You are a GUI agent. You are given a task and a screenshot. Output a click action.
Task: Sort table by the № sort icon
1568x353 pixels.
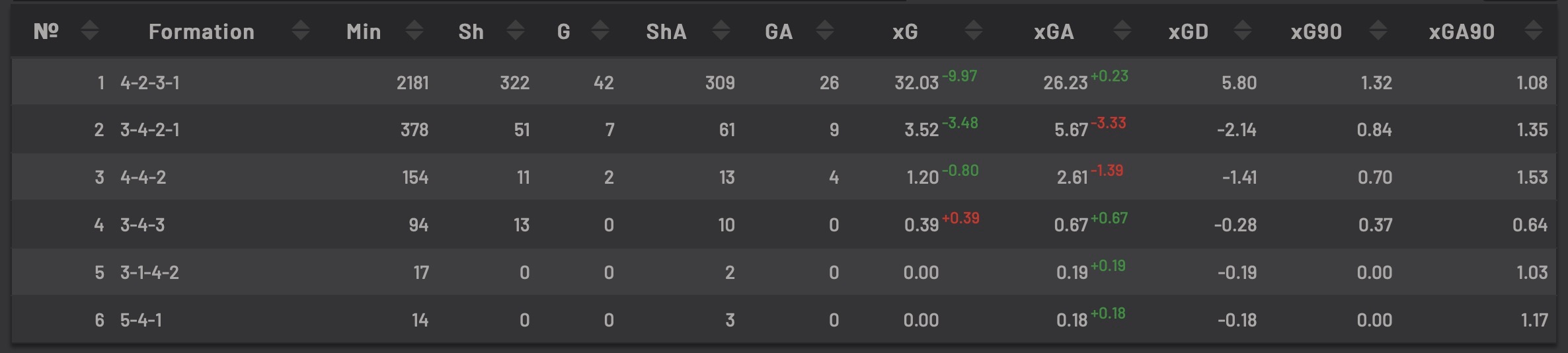point(89,30)
